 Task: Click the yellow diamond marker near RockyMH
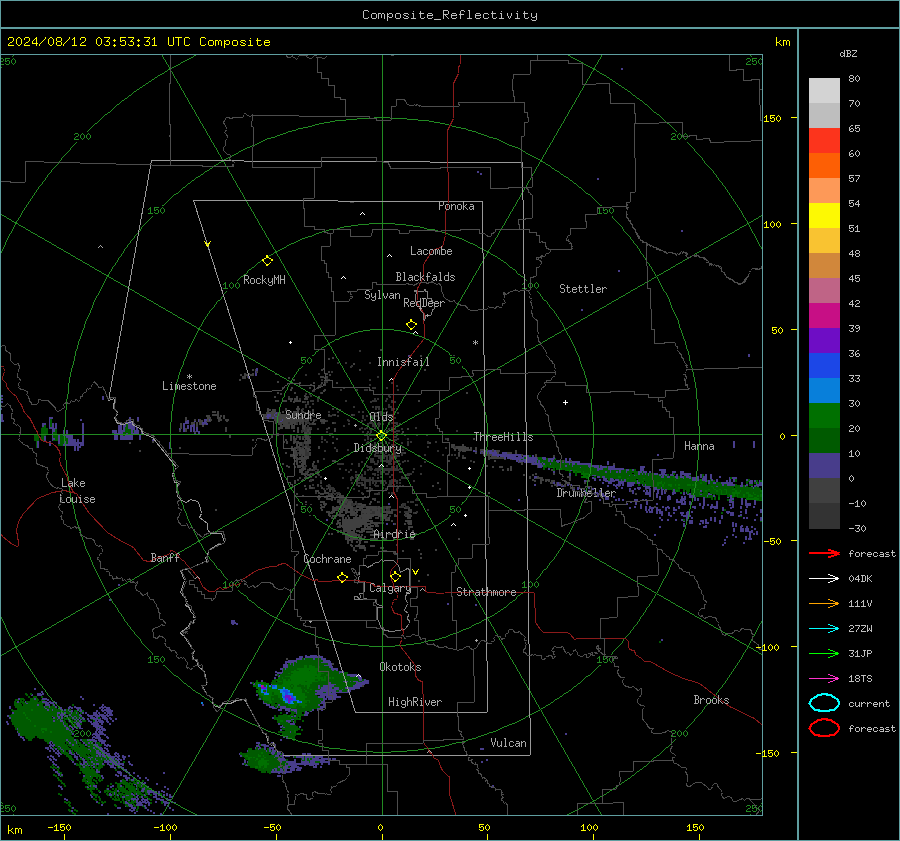(267, 261)
